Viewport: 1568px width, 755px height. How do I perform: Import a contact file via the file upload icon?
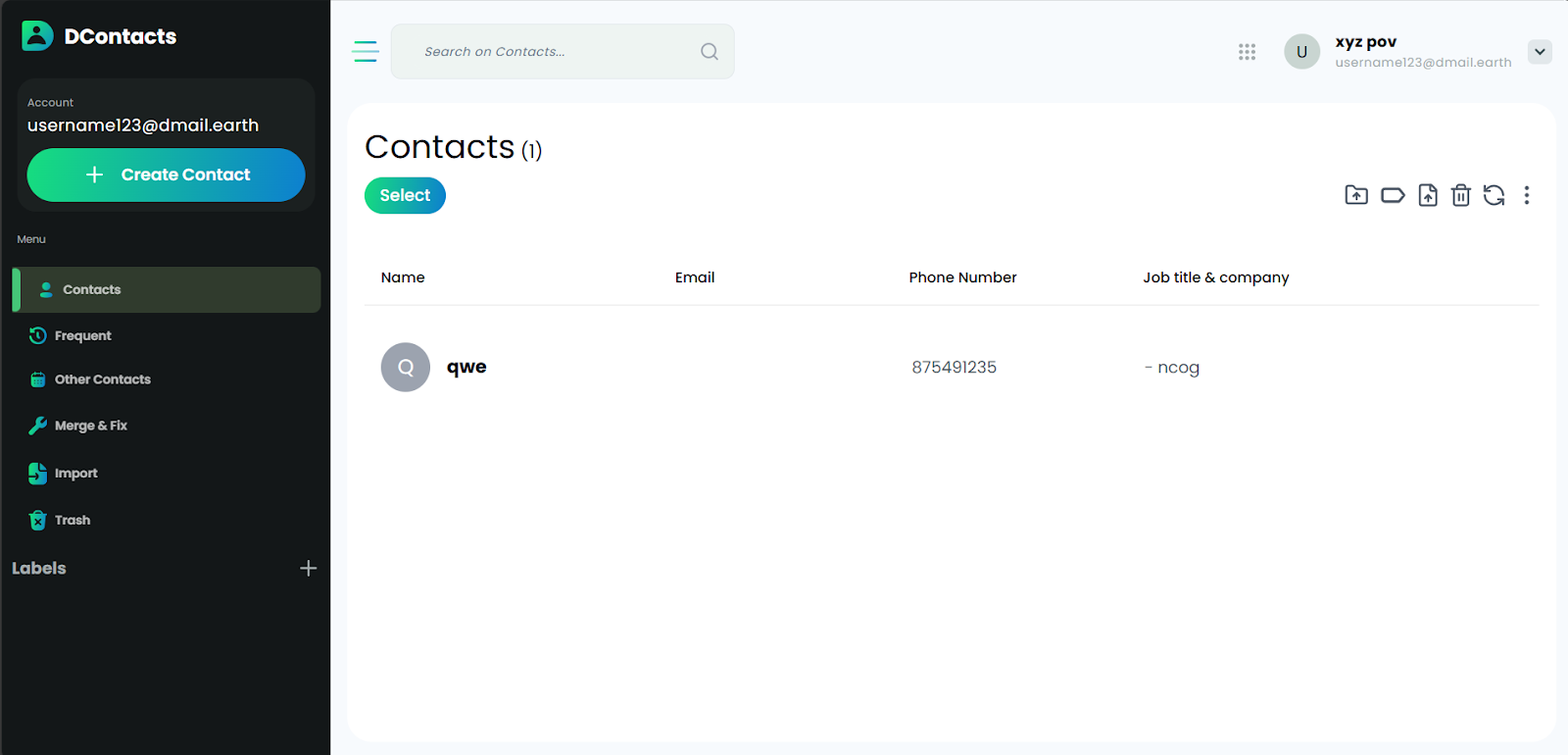click(1427, 195)
